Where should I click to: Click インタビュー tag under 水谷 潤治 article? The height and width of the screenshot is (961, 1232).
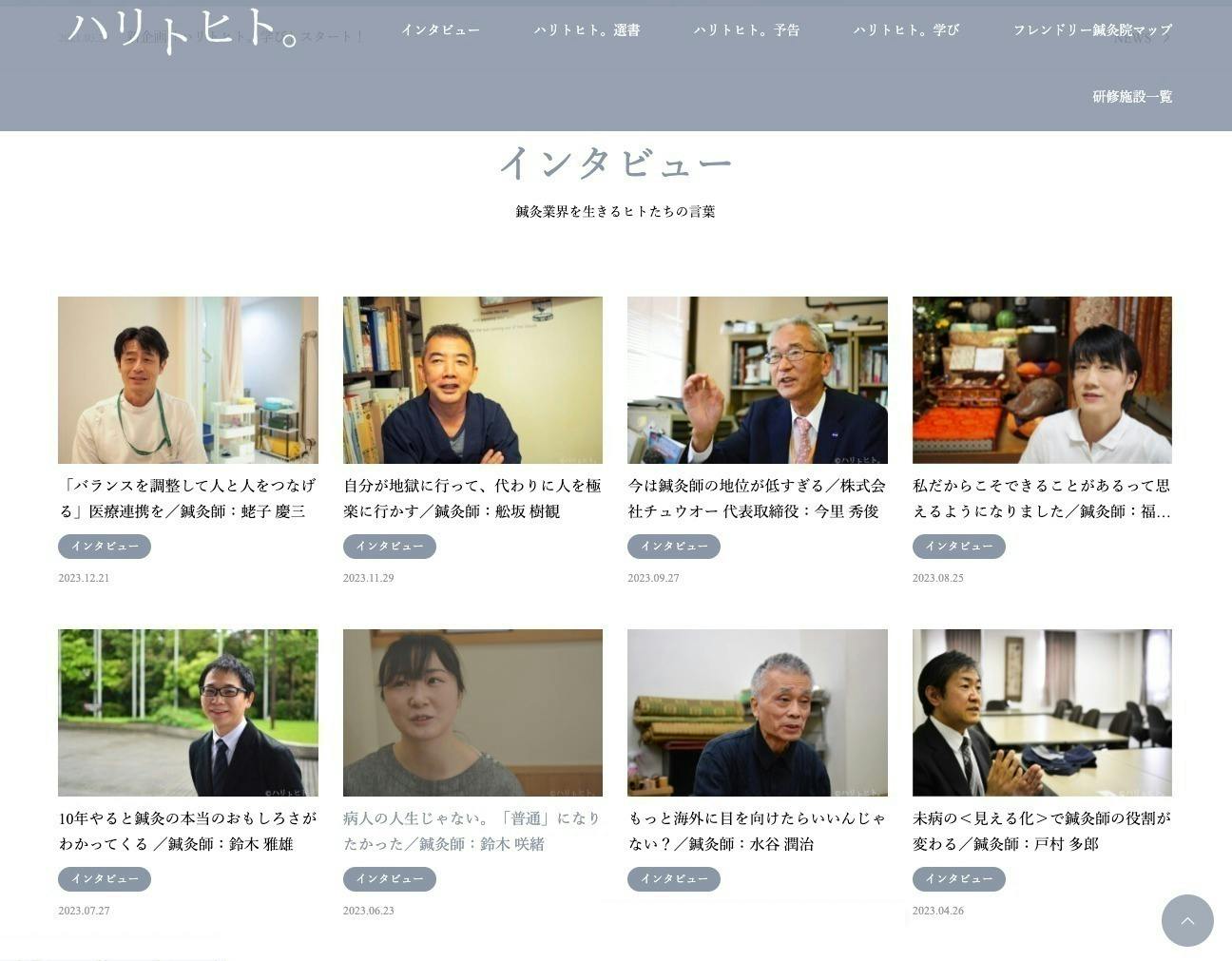click(x=674, y=879)
